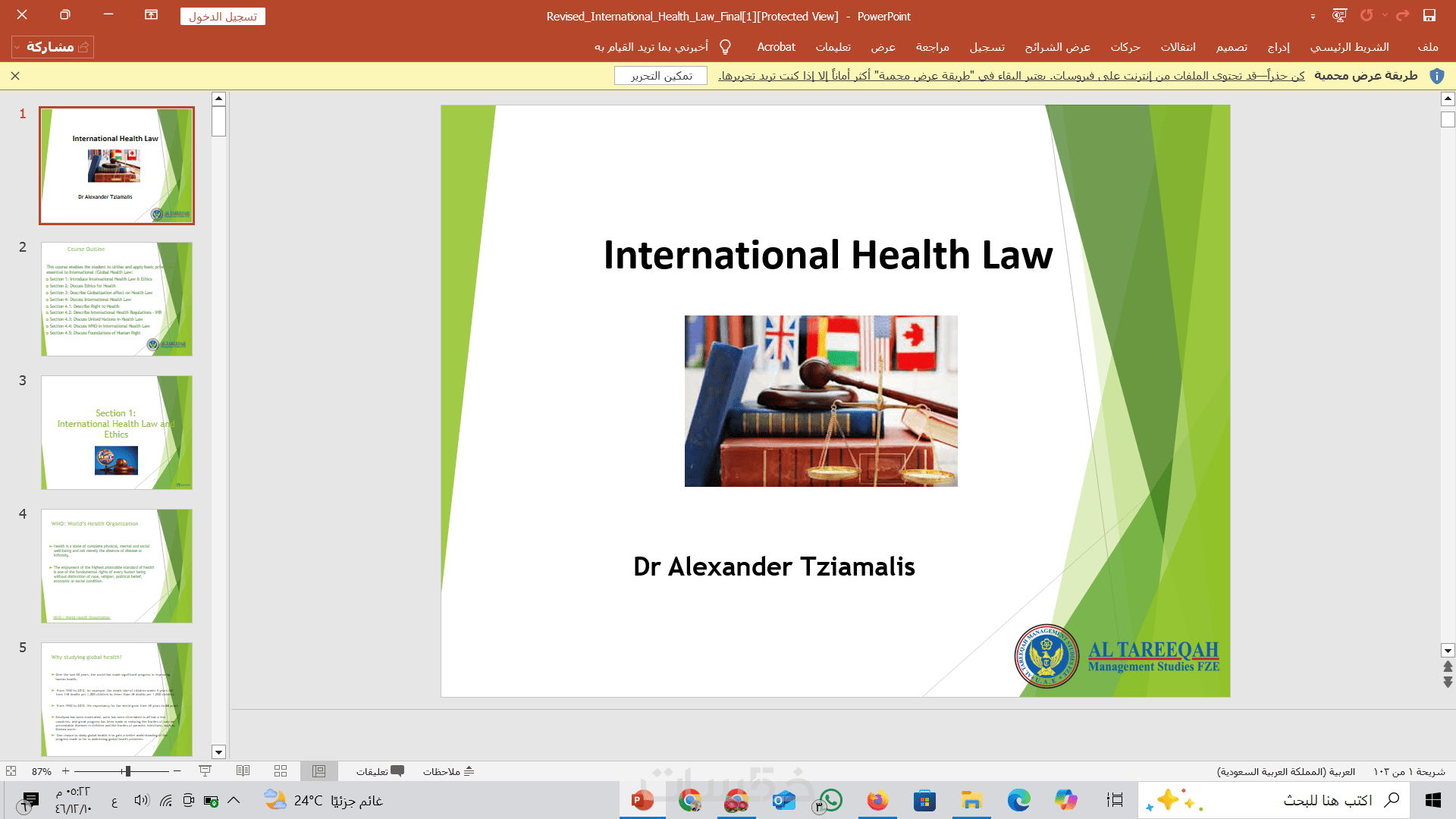The image size is (1456, 819).
Task: Switch to Slide Sorter view icon
Action: tap(281, 771)
